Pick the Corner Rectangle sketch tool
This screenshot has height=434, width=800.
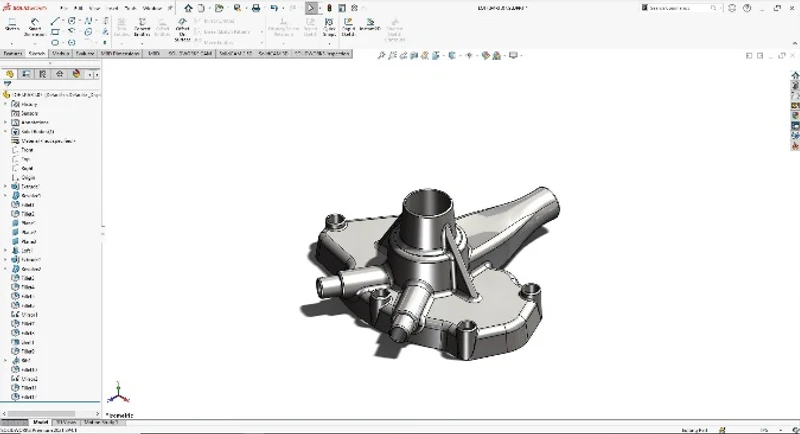click(x=55, y=32)
